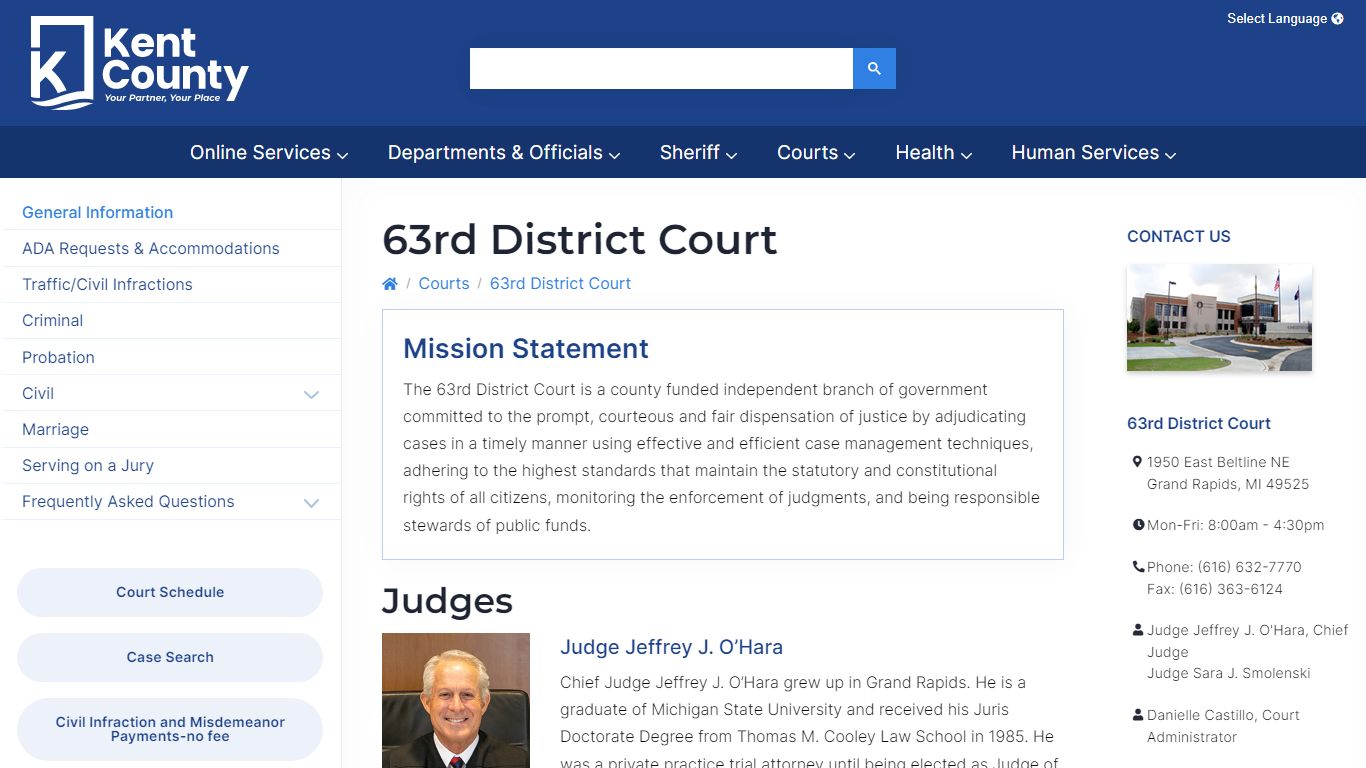Click inside the site search field

coord(661,68)
